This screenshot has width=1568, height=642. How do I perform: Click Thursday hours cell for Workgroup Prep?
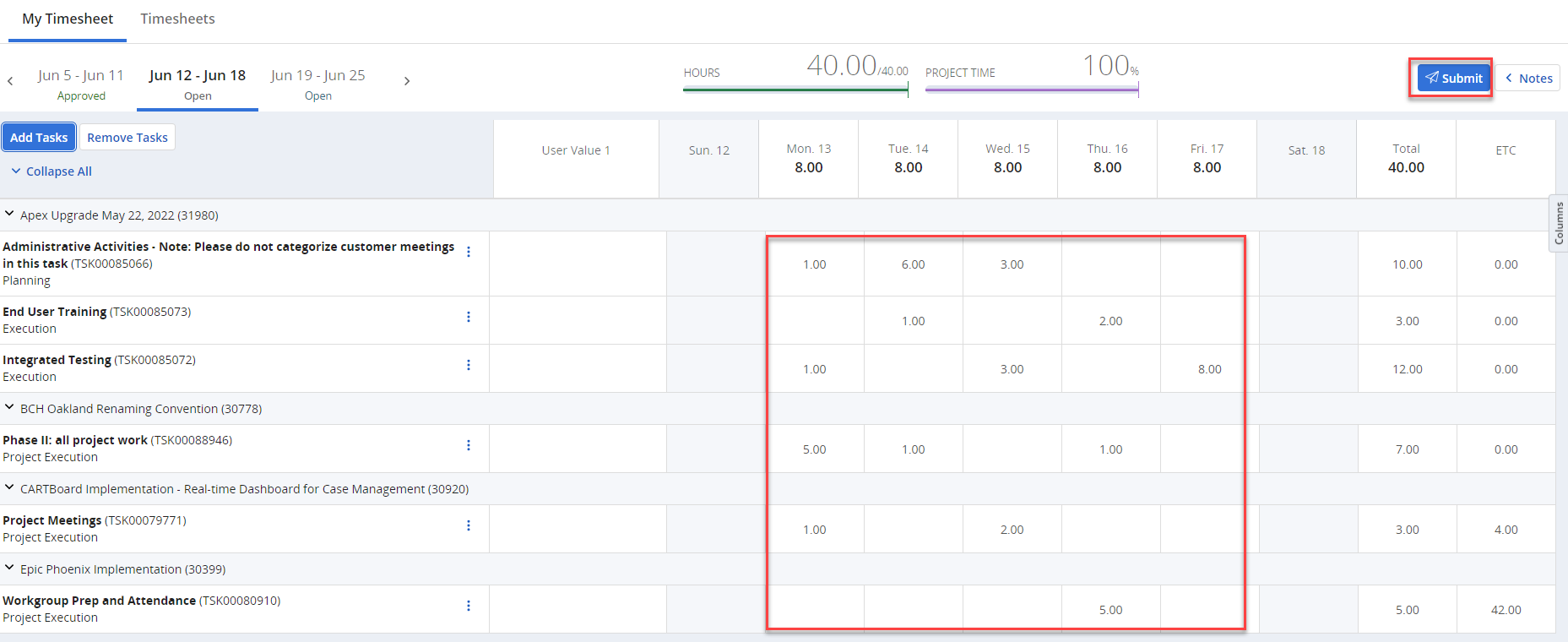click(x=1110, y=610)
